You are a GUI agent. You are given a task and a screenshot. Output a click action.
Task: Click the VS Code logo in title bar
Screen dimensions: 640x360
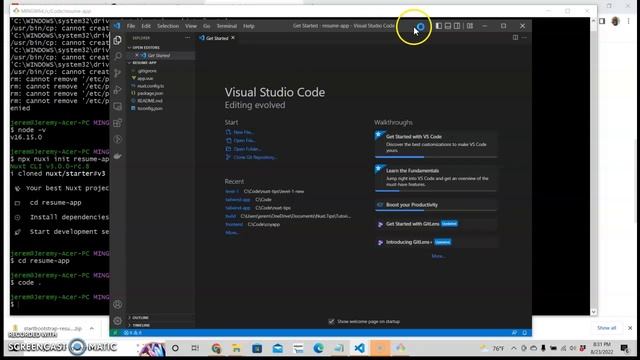117,26
